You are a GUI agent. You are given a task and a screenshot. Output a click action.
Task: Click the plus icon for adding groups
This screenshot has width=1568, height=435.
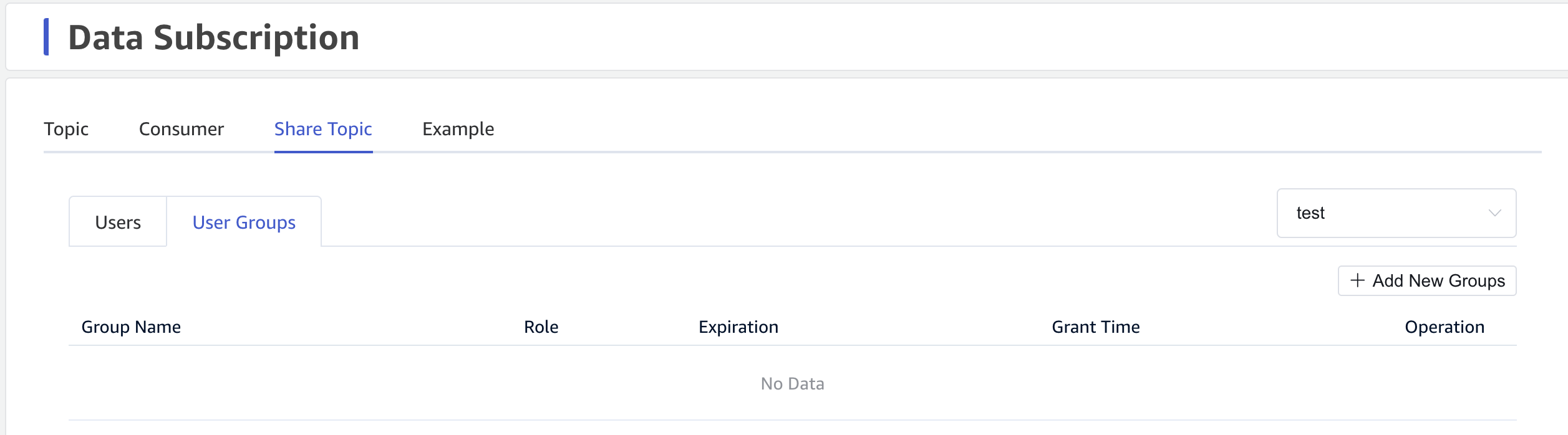[x=1357, y=280]
